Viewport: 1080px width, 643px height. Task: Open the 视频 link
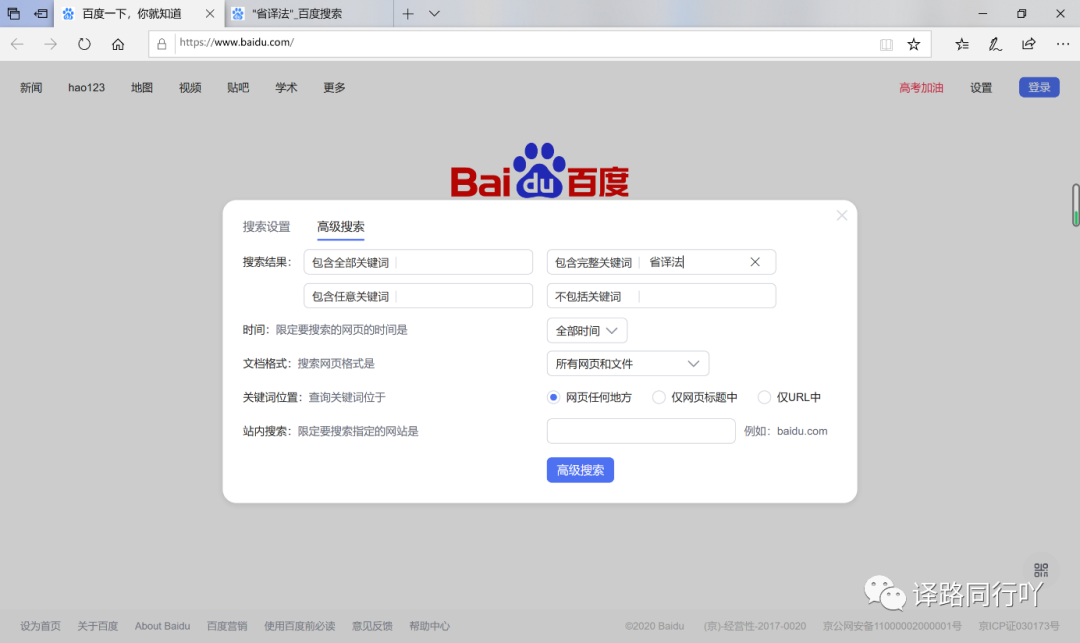tap(190, 87)
